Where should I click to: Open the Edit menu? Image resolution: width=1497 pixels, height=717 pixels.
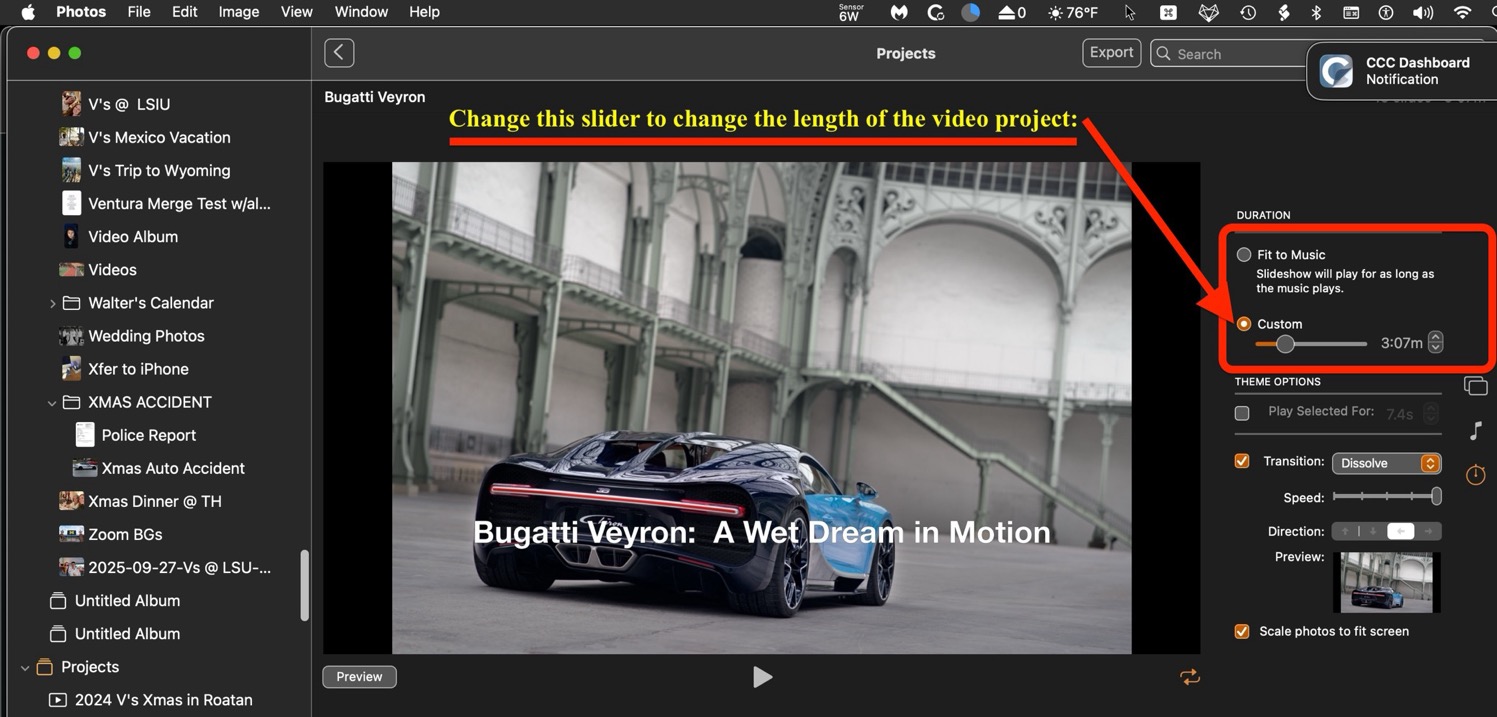coord(184,12)
